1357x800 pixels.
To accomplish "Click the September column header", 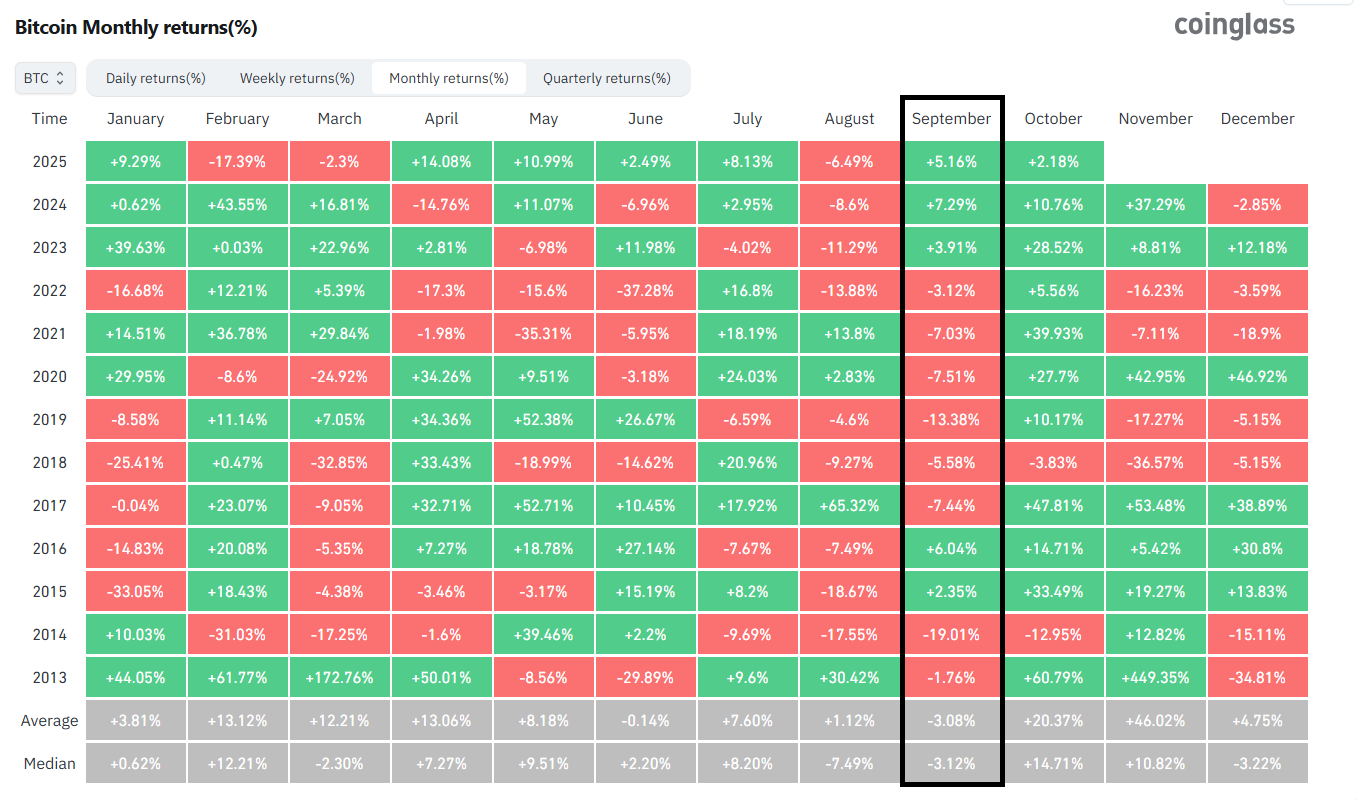I will pos(951,118).
